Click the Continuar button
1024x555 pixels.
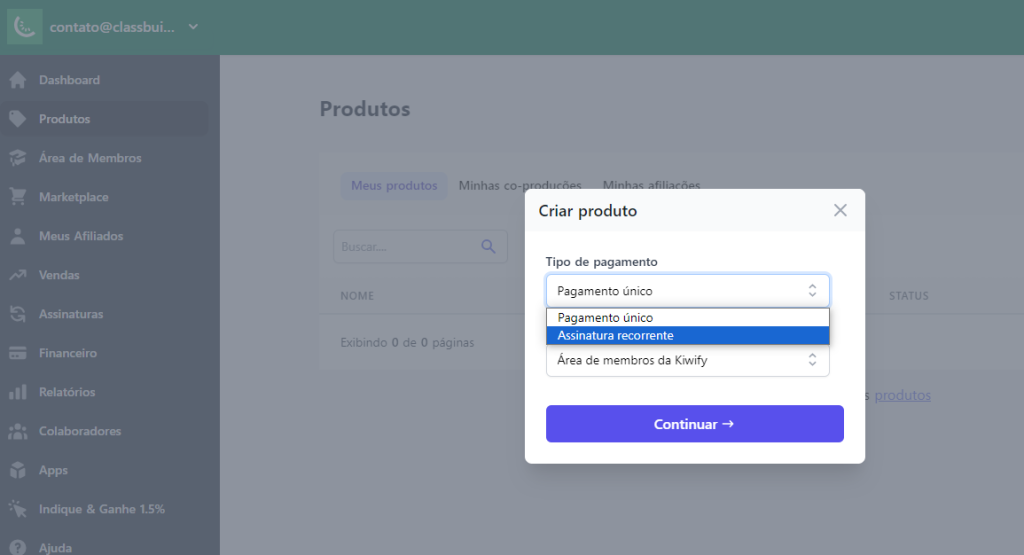point(694,424)
